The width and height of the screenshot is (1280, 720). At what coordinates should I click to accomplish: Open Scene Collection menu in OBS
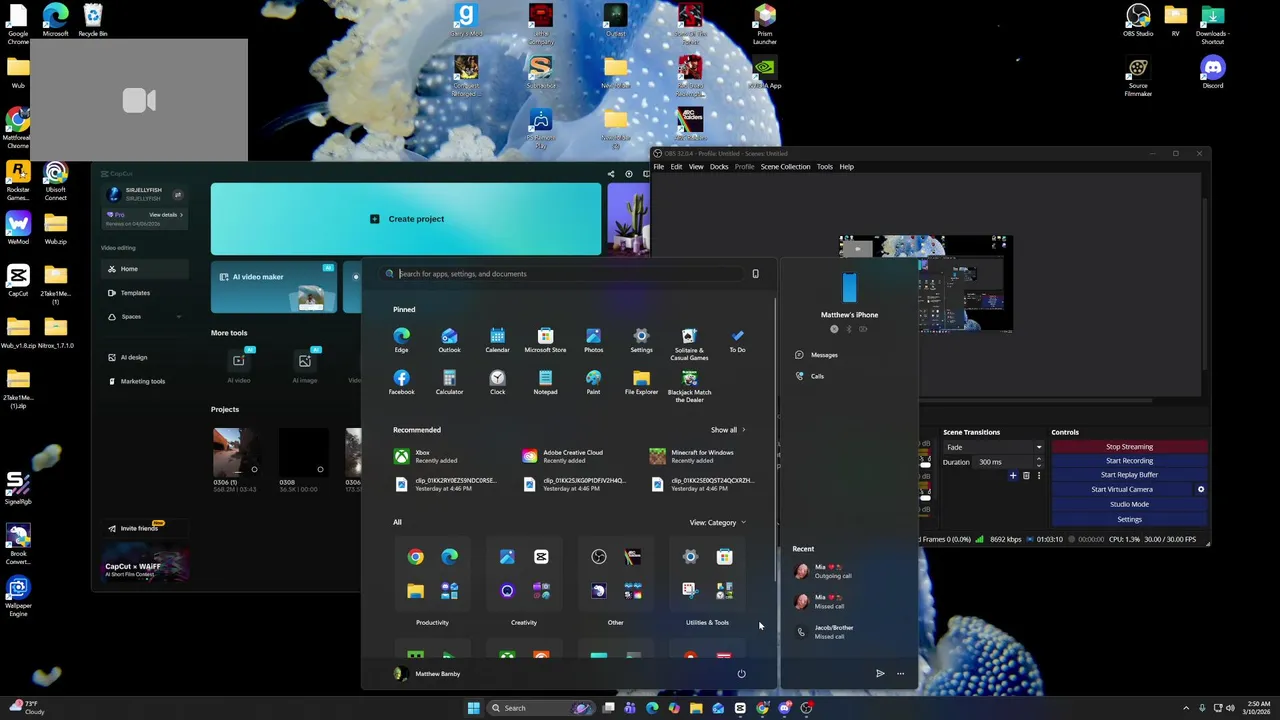(785, 167)
